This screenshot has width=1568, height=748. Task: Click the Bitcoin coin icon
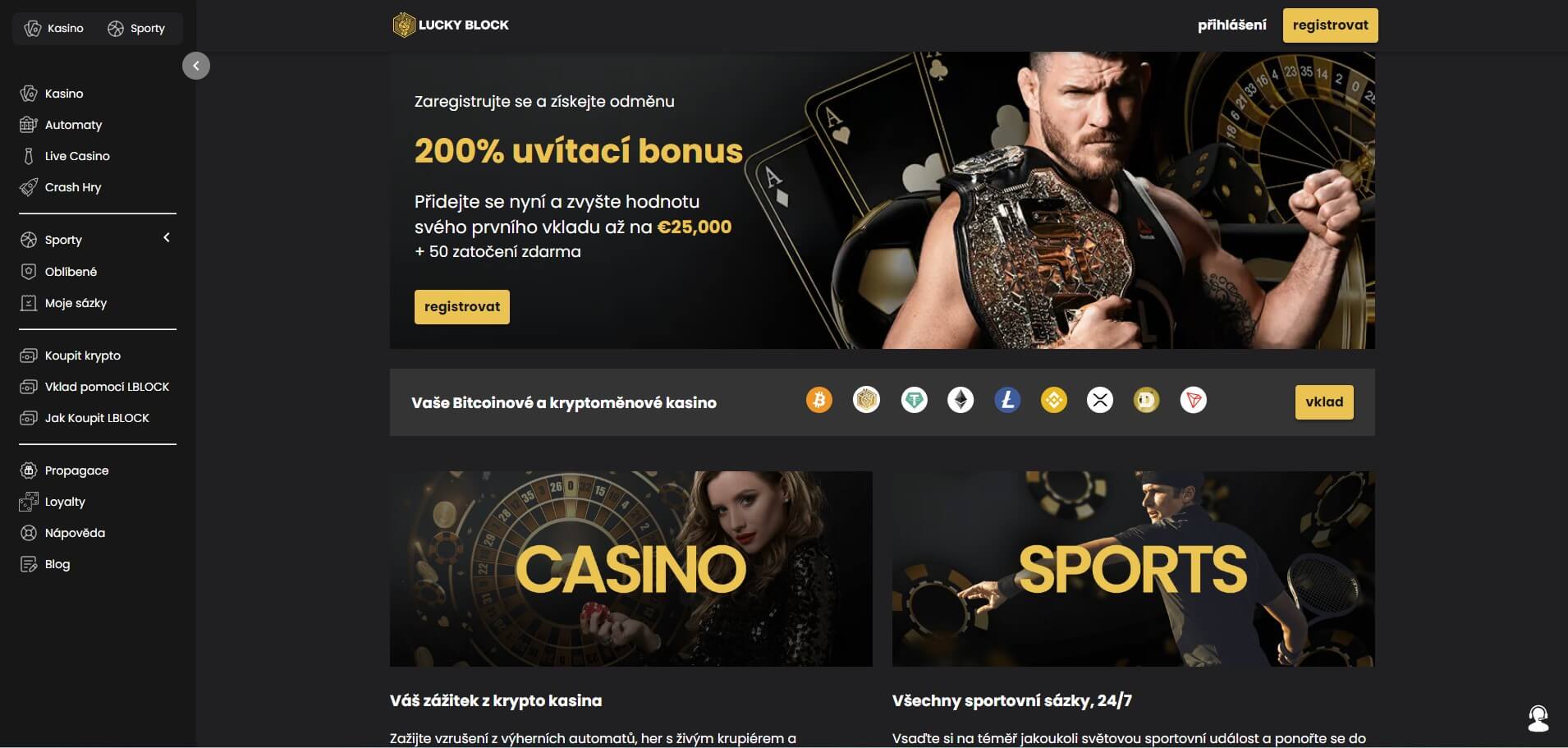click(818, 401)
